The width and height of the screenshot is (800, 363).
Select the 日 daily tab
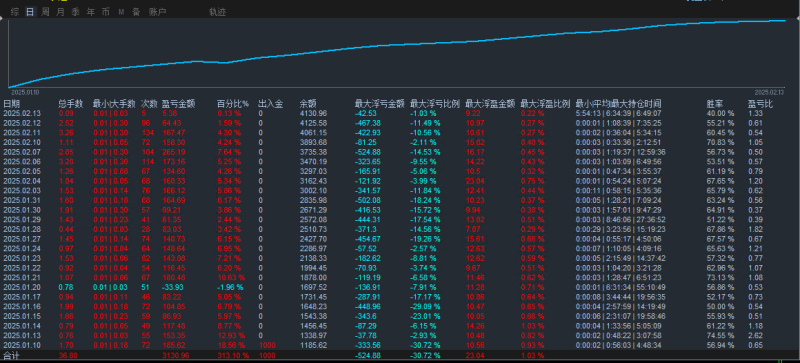[30, 12]
